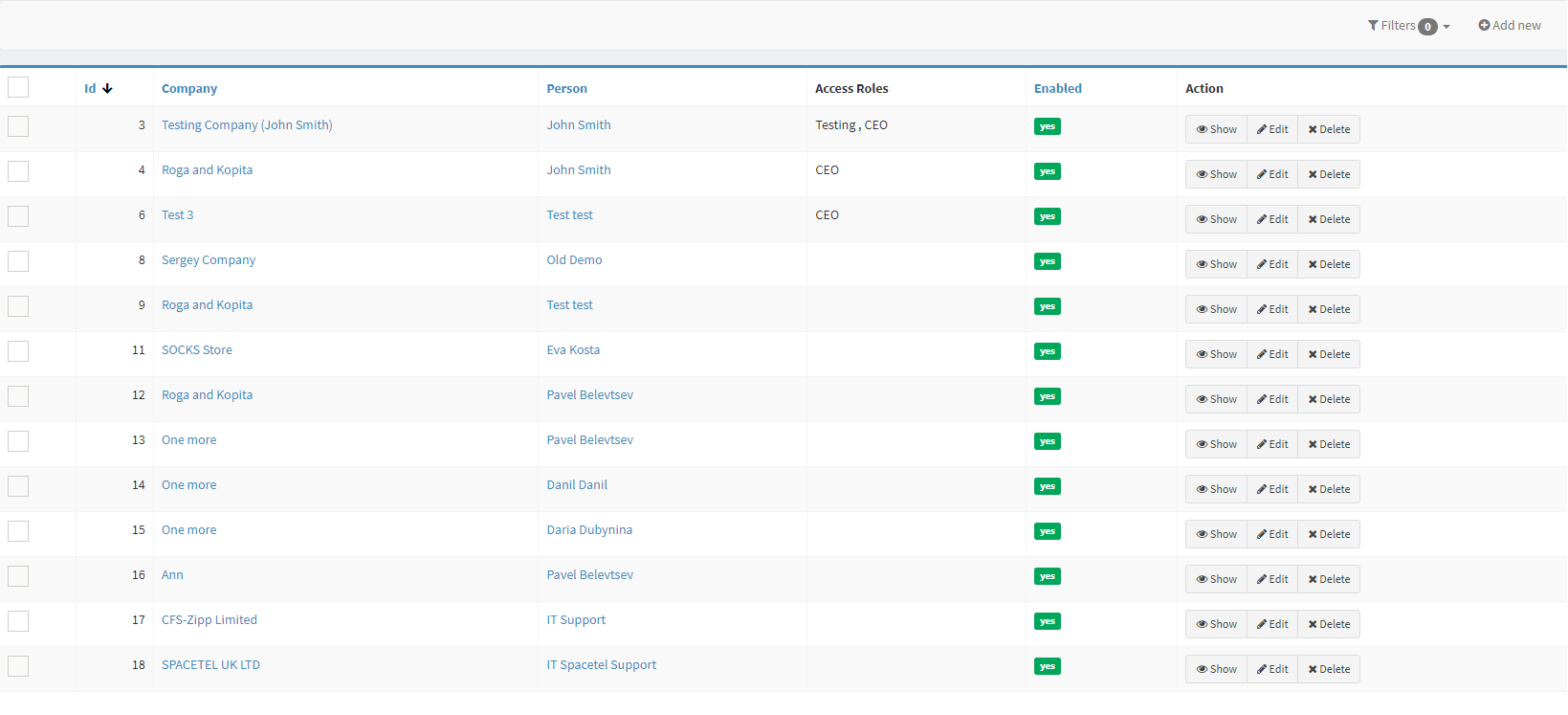This screenshot has height=715, width=1568.
Task: Click the pencil Edit icon for Sergey Company
Action: click(x=1262, y=264)
